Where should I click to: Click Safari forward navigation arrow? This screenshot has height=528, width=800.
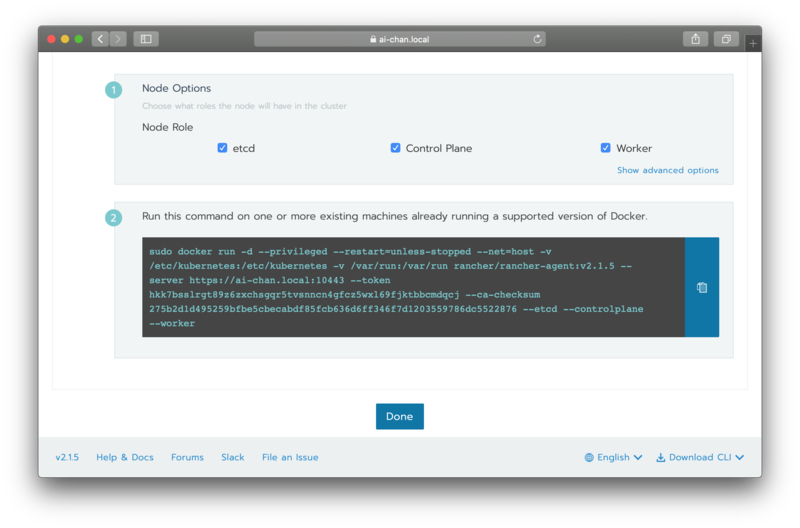[x=118, y=39]
